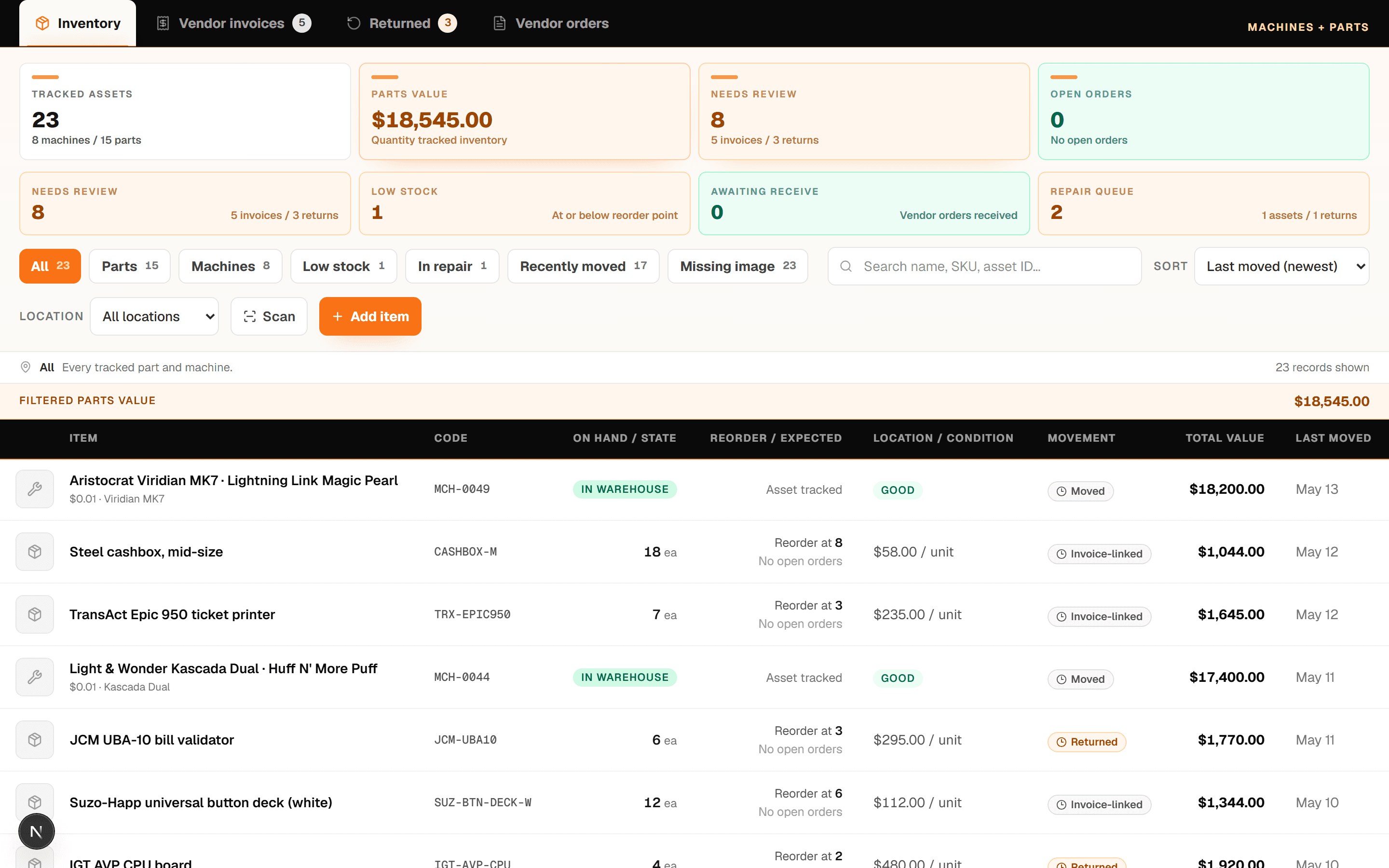The height and width of the screenshot is (868, 1389).
Task: Open the Low Stock summary card
Action: [x=525, y=203]
